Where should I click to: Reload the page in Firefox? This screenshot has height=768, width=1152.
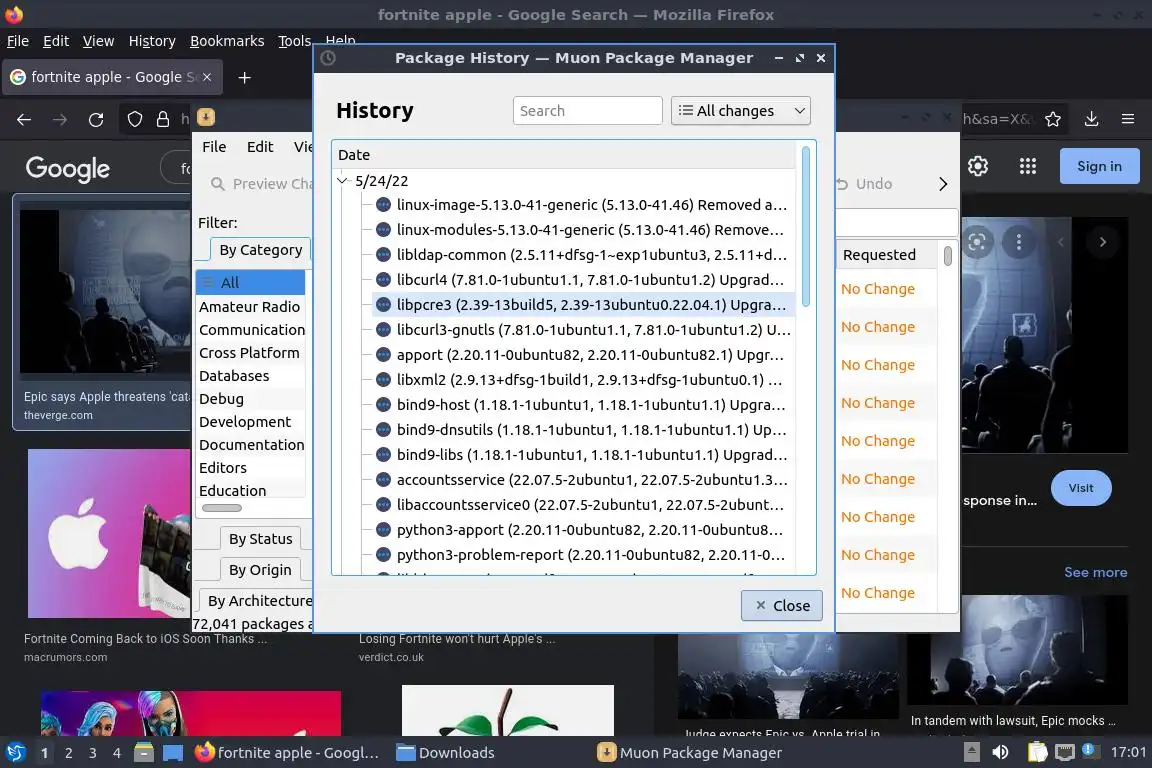point(96,119)
